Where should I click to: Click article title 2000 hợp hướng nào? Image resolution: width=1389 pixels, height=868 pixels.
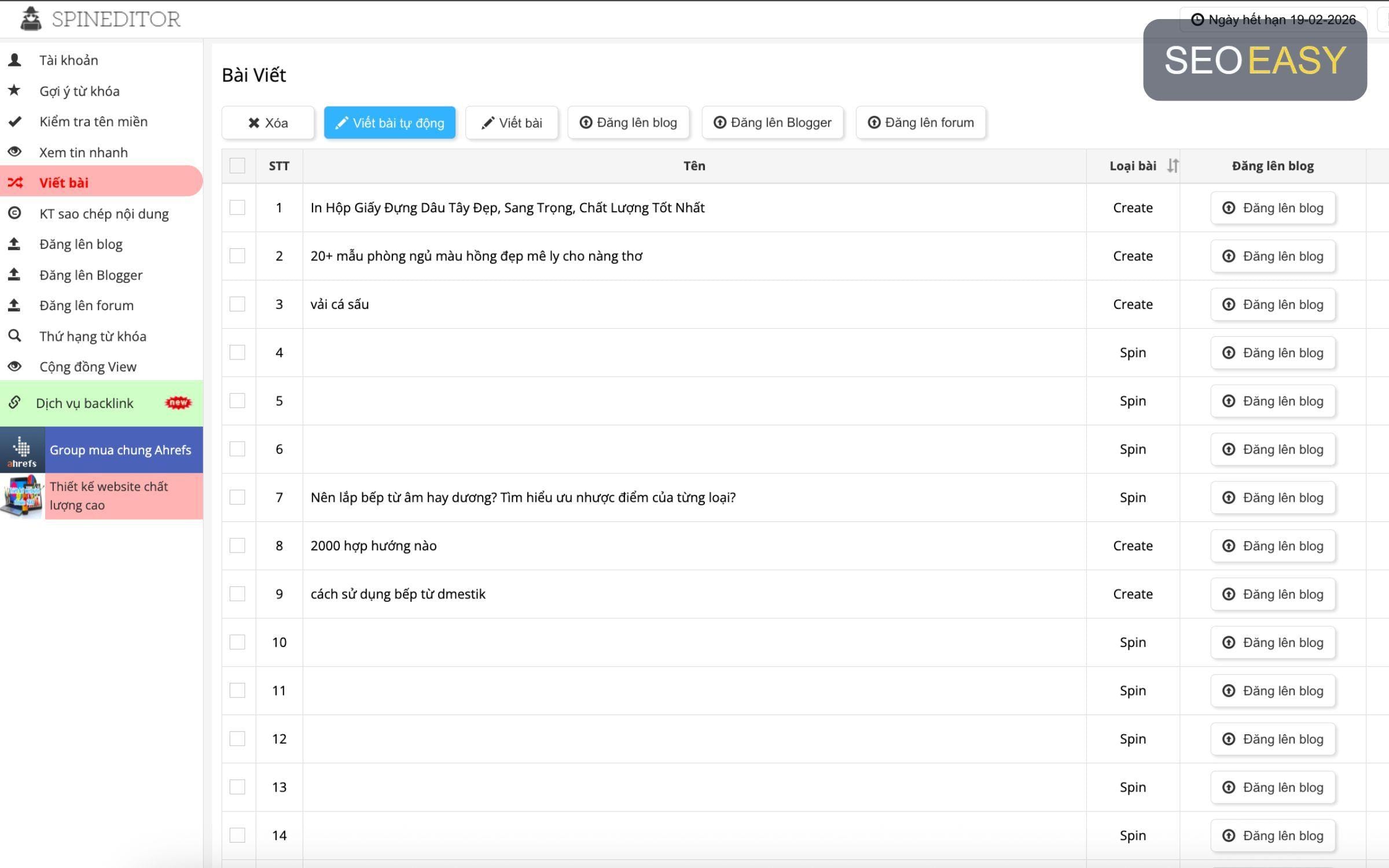[374, 546]
